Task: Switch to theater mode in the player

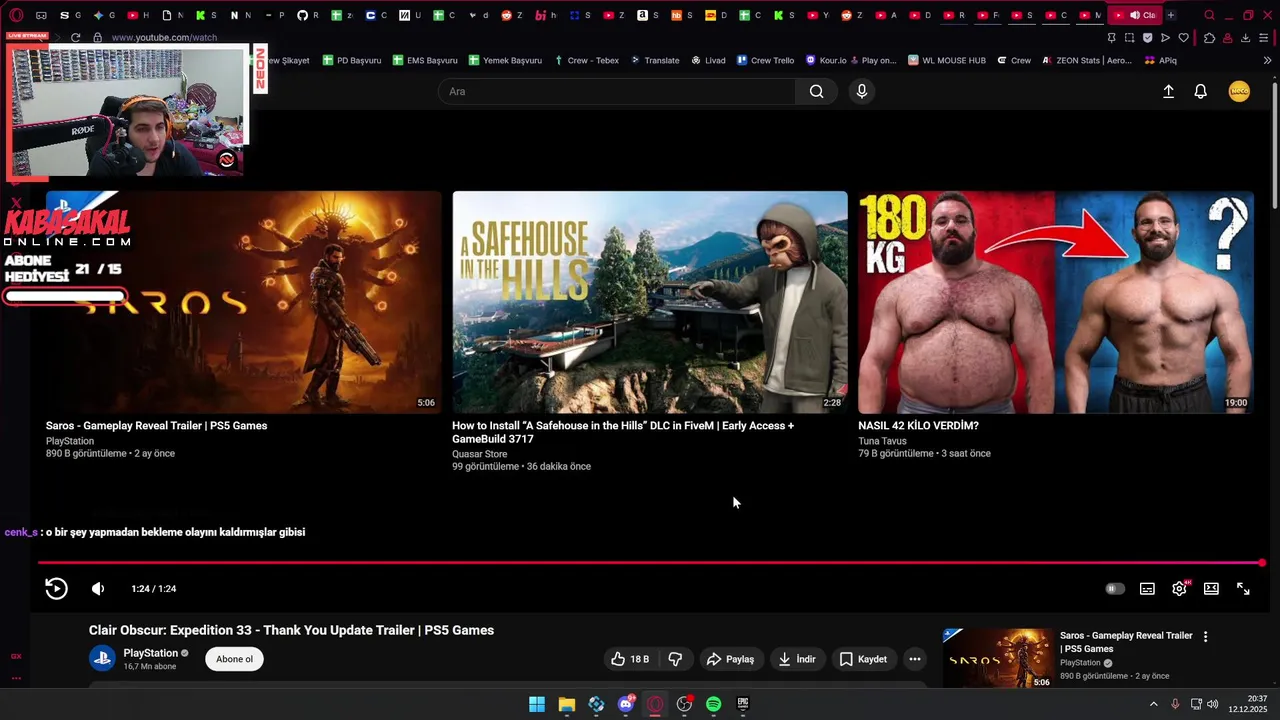Action: tap(1211, 589)
